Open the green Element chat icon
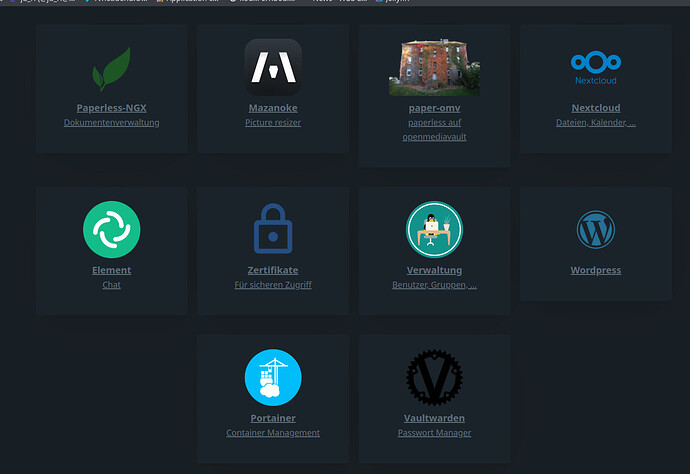 coord(111,229)
